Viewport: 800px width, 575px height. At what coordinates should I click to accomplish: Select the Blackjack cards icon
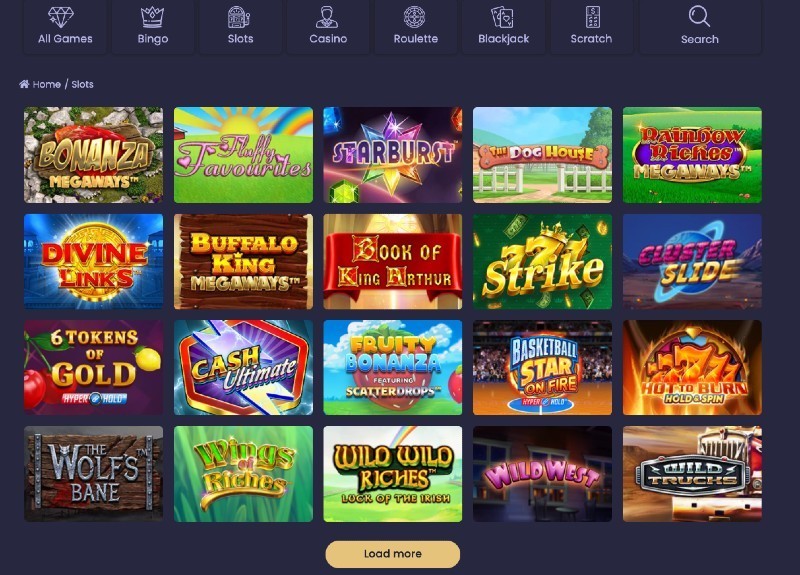[x=503, y=16]
